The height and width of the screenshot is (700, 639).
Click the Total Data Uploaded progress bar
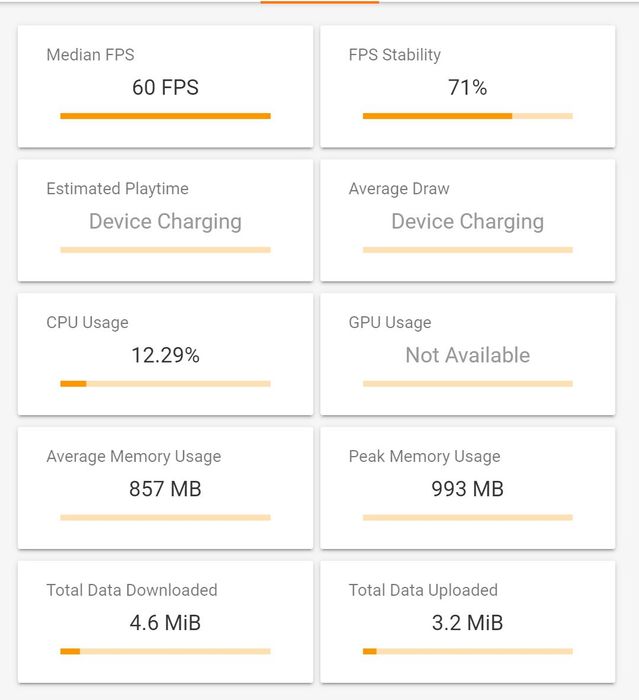coord(468,652)
